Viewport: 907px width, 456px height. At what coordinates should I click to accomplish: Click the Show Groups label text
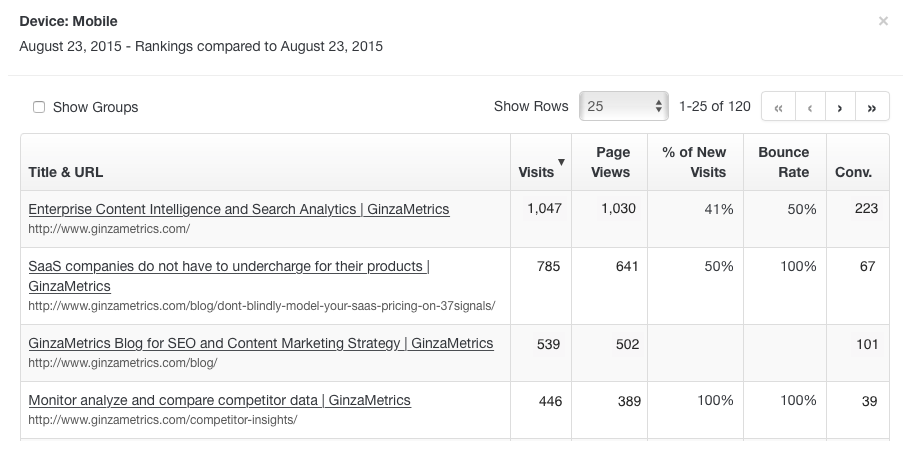(95, 107)
